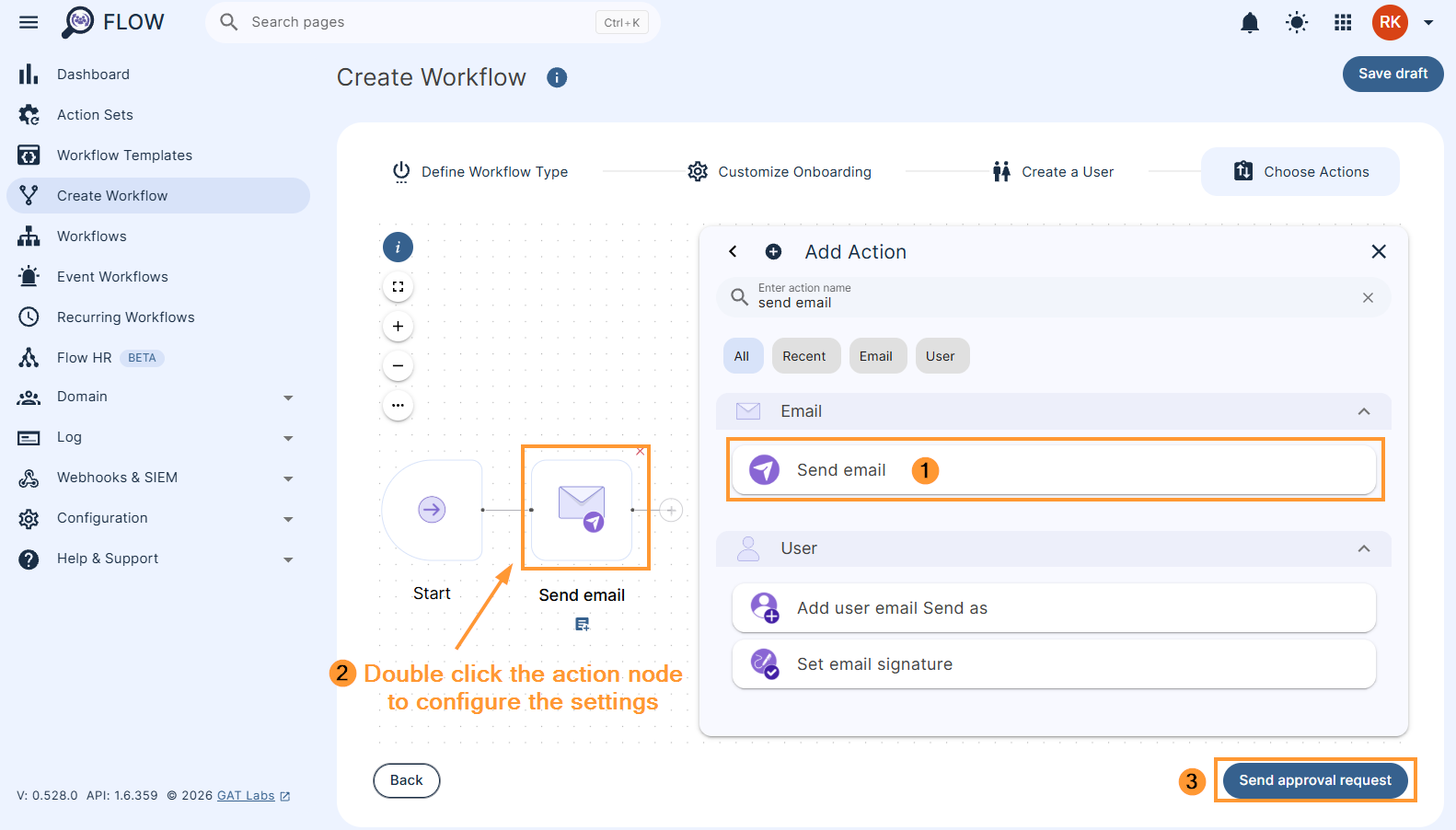The width and height of the screenshot is (1456, 830).
Task: Zoom in on the canvas
Action: click(398, 326)
